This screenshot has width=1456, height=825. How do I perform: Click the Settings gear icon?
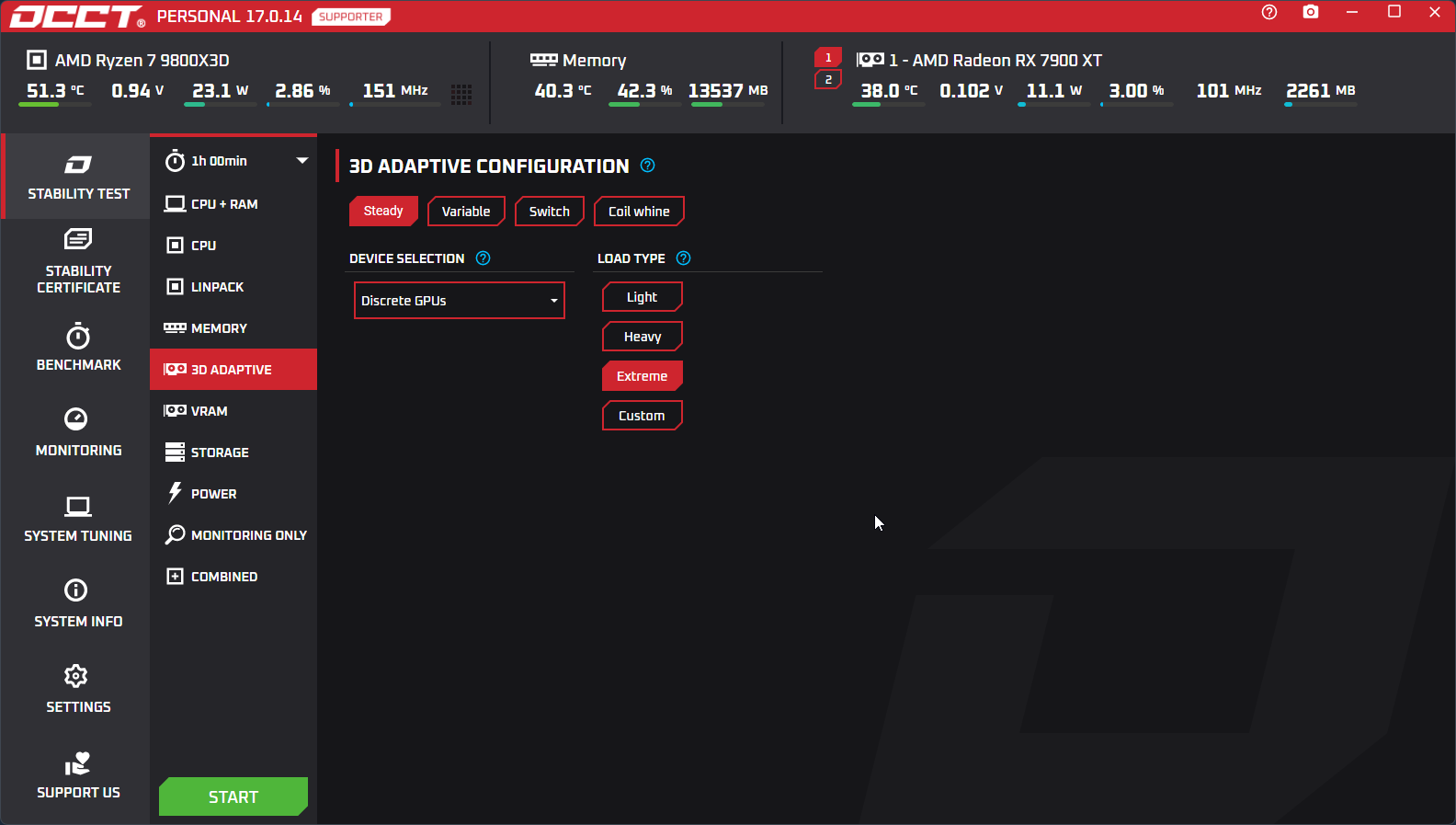click(76, 676)
